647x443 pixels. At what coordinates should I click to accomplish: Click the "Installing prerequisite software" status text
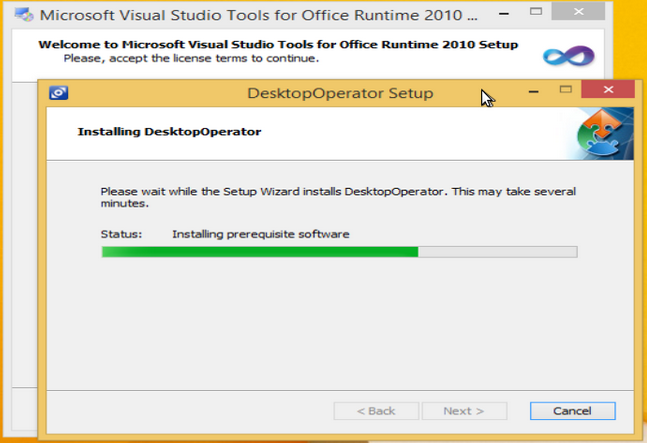pos(260,234)
